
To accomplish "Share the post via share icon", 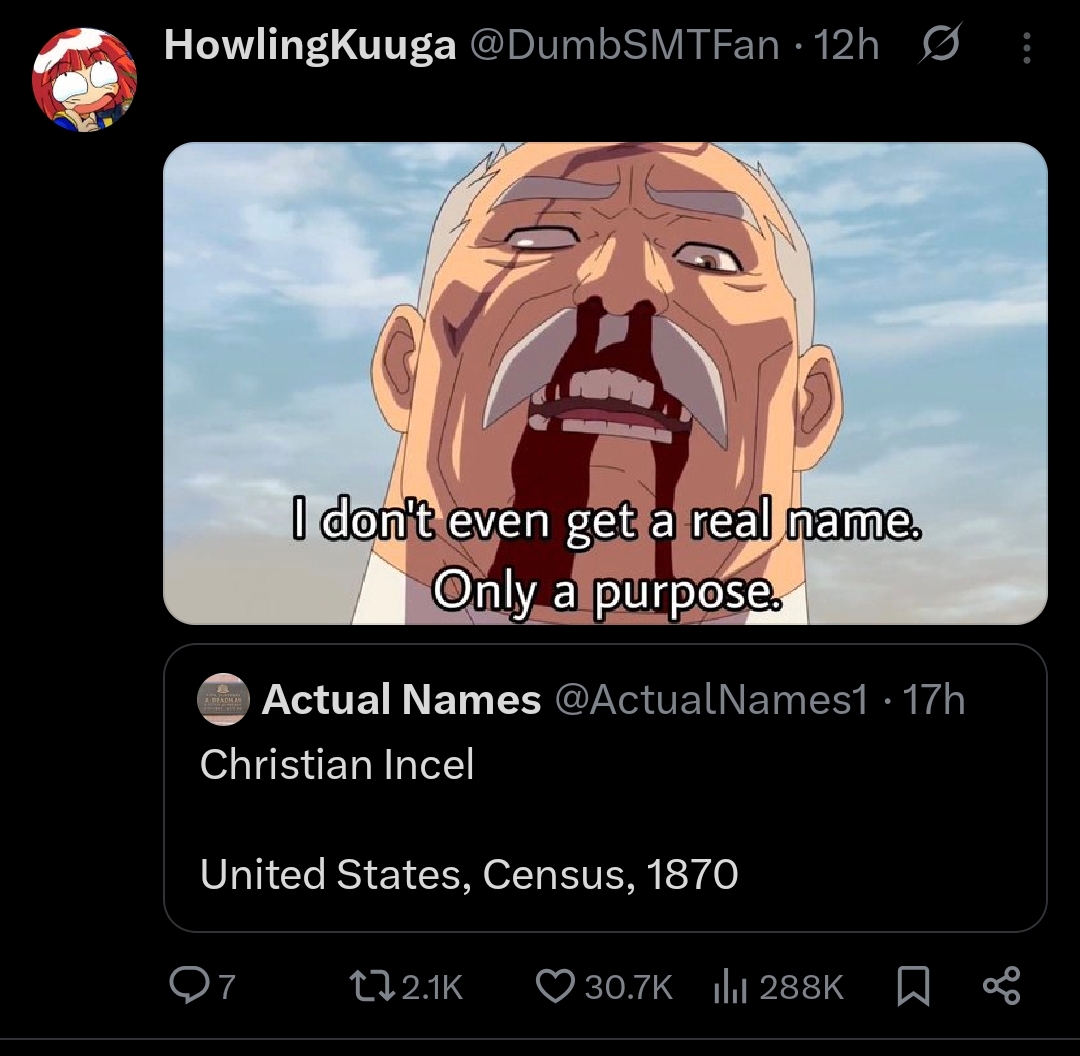I will pyautogui.click(x=1001, y=986).
